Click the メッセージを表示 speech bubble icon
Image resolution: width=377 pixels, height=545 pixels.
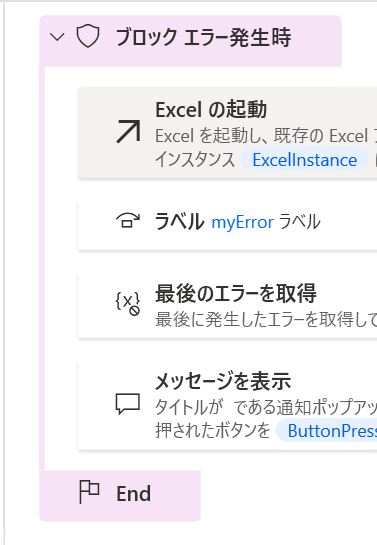(x=128, y=404)
